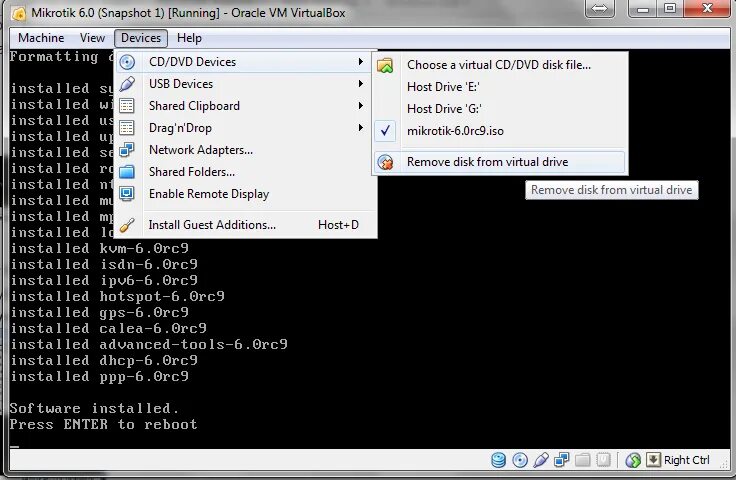Click the Host+D shortcut label
Screen dimensions: 736x480
338,225
